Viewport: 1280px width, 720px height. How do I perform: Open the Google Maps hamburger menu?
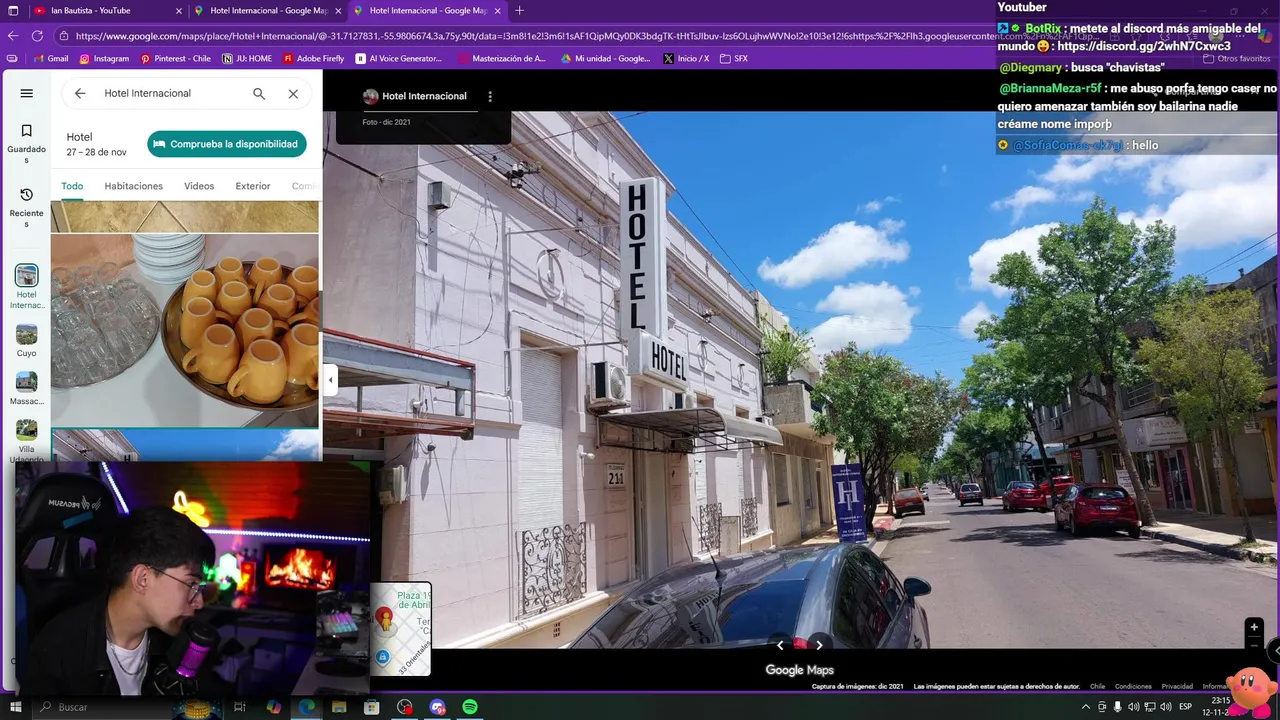[x=27, y=93]
